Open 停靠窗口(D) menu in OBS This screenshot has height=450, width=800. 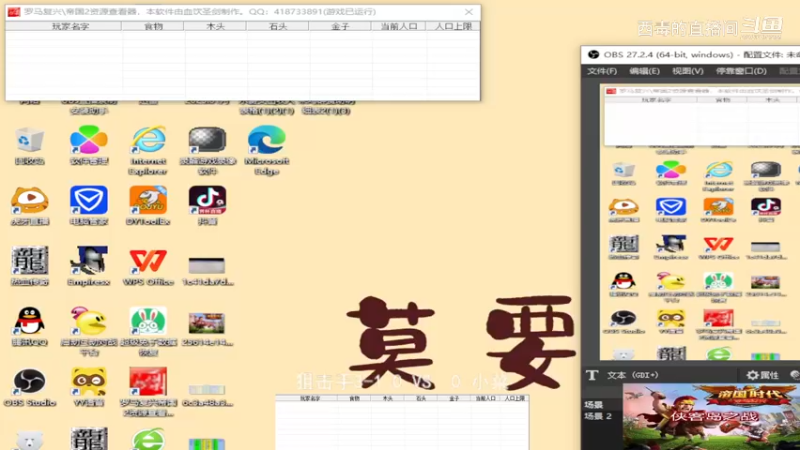(741, 71)
